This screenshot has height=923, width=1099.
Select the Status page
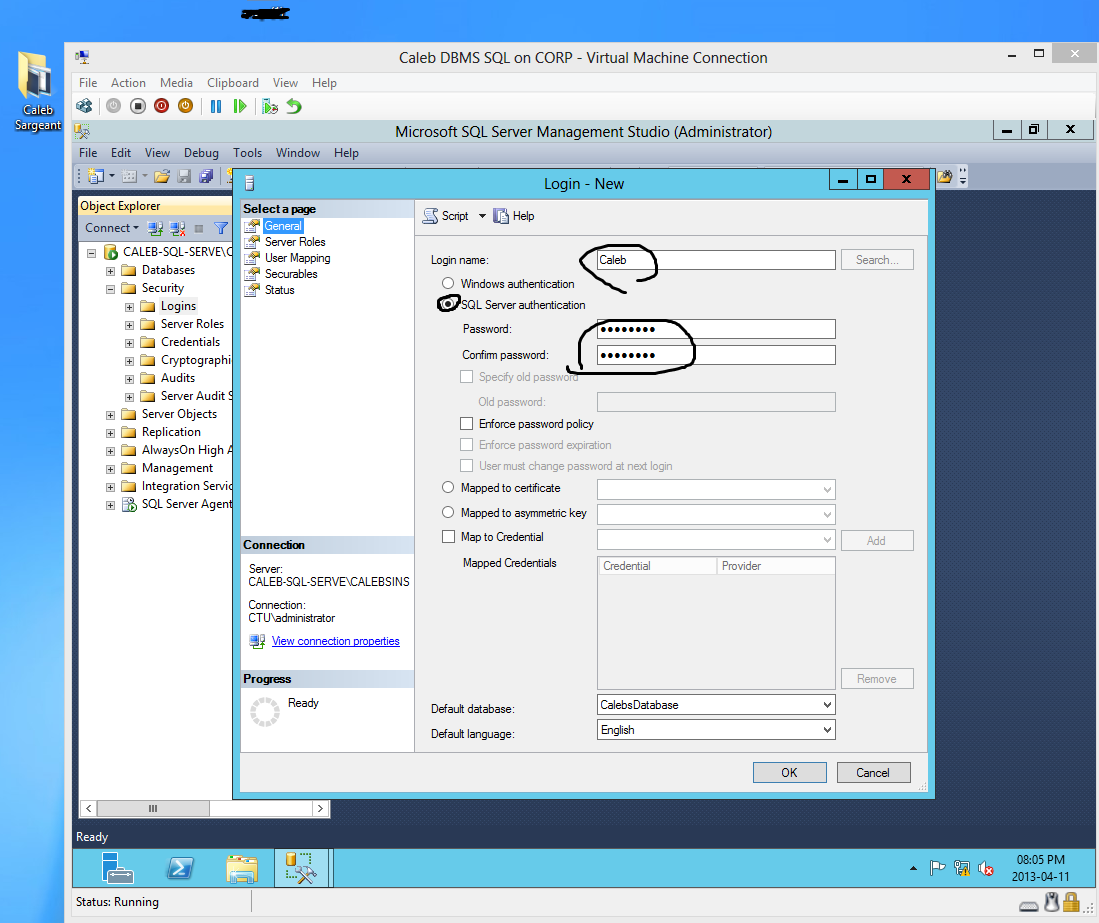[x=280, y=290]
